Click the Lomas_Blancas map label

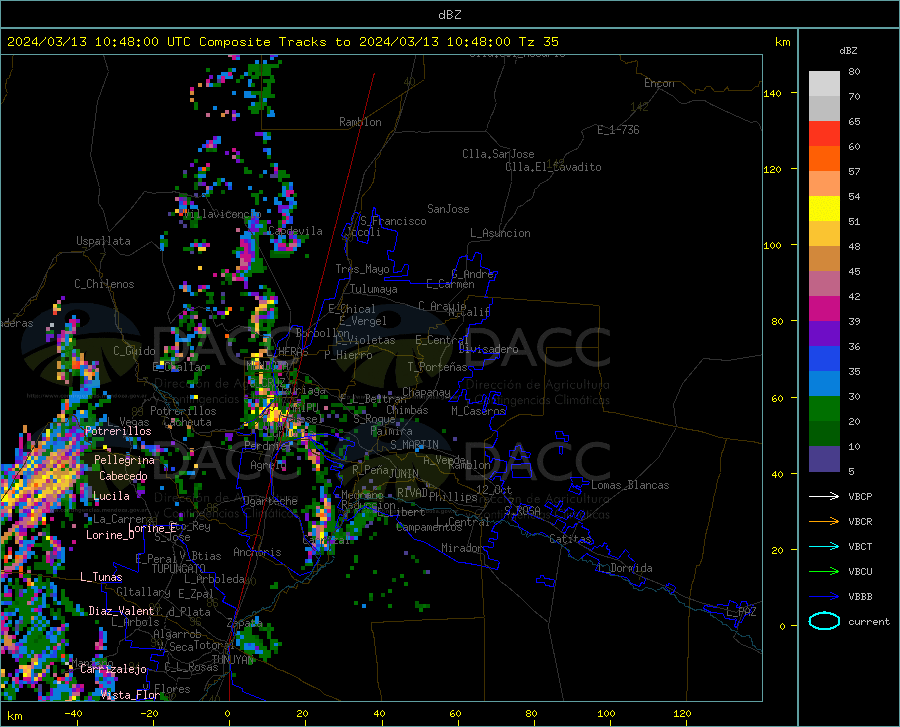coord(630,485)
